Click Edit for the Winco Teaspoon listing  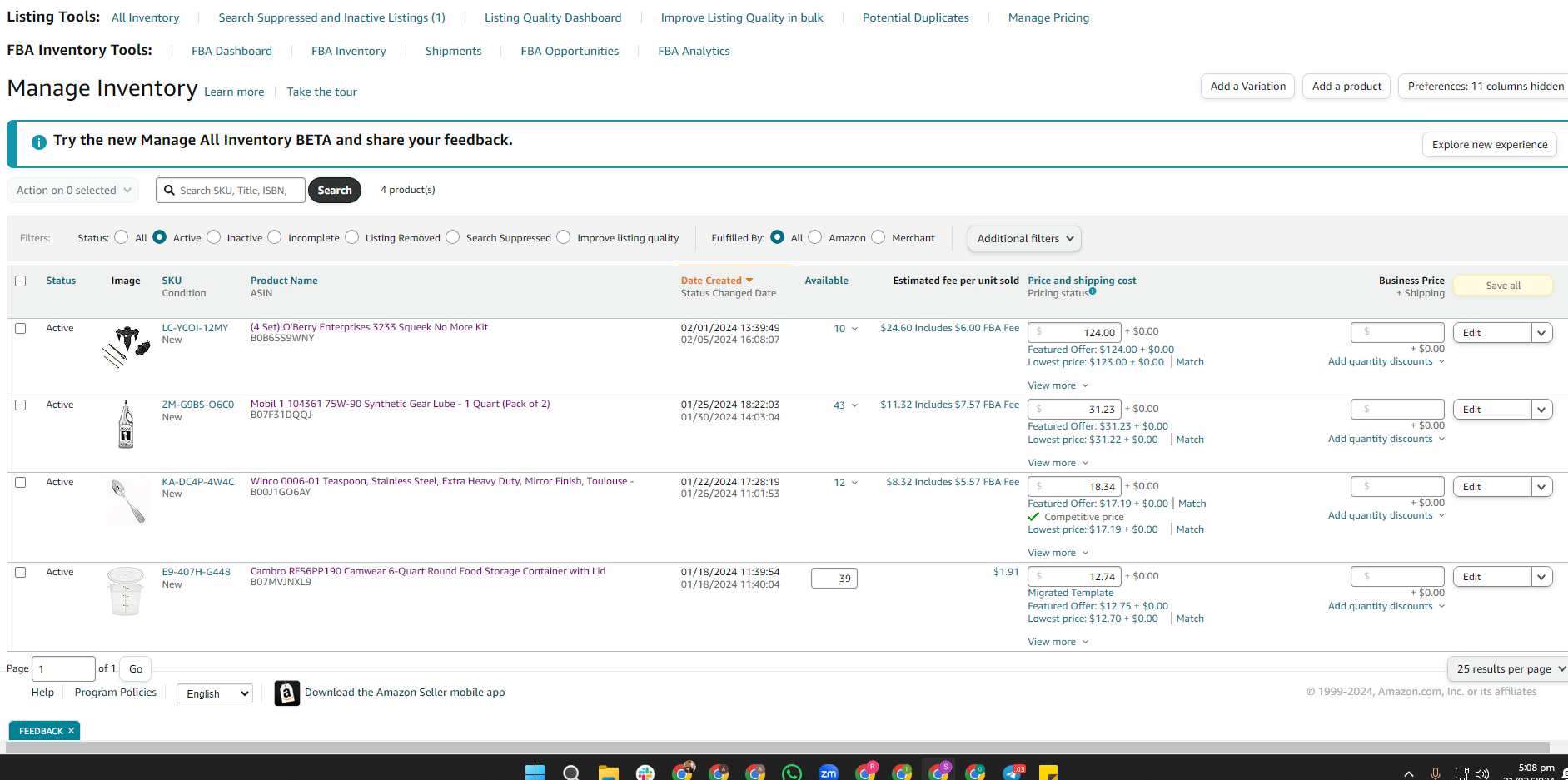[x=1492, y=487]
